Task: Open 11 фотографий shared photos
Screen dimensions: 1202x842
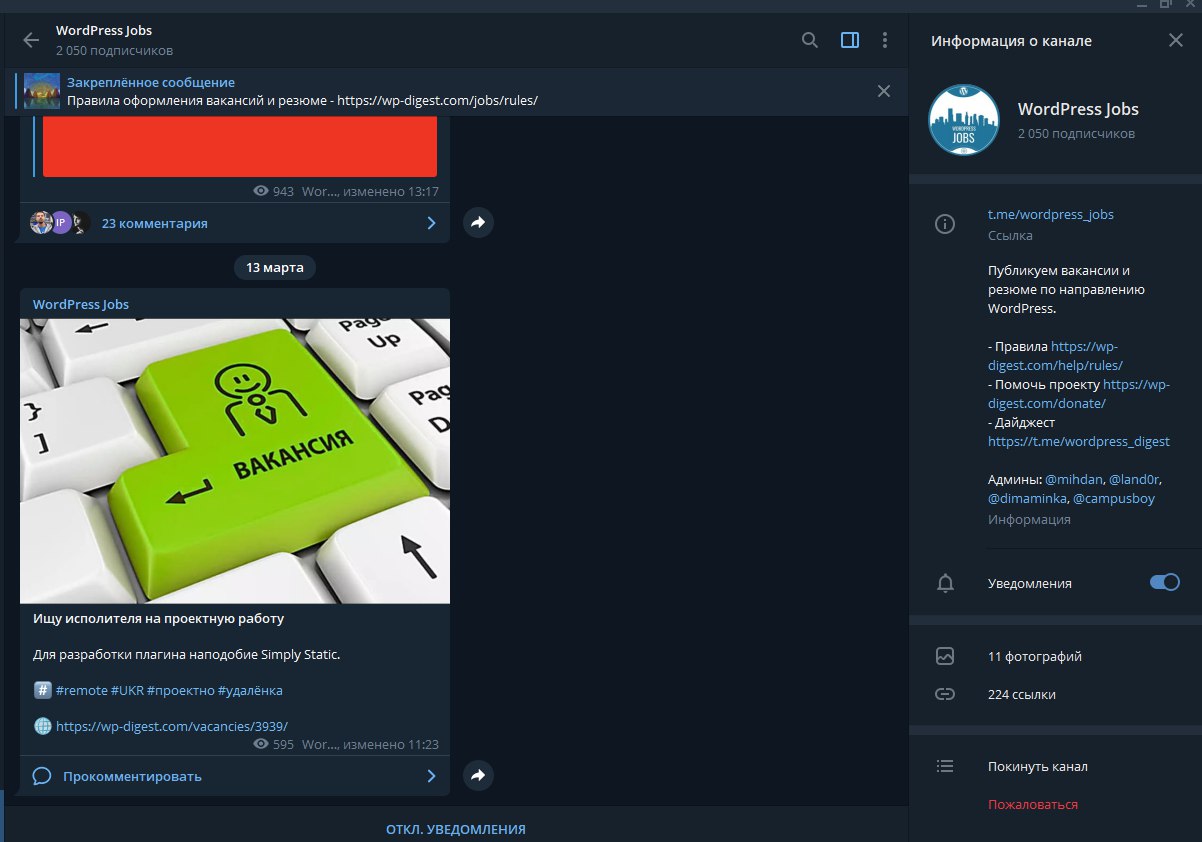Action: [x=1035, y=657]
